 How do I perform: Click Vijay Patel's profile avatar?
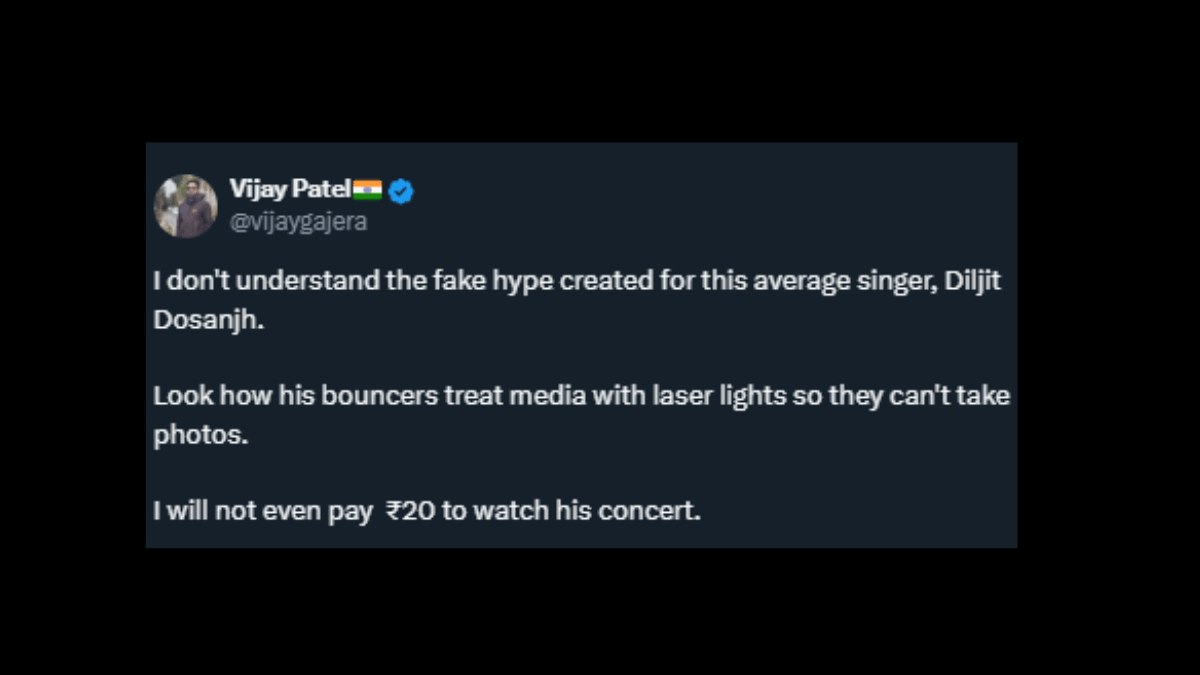tap(186, 207)
